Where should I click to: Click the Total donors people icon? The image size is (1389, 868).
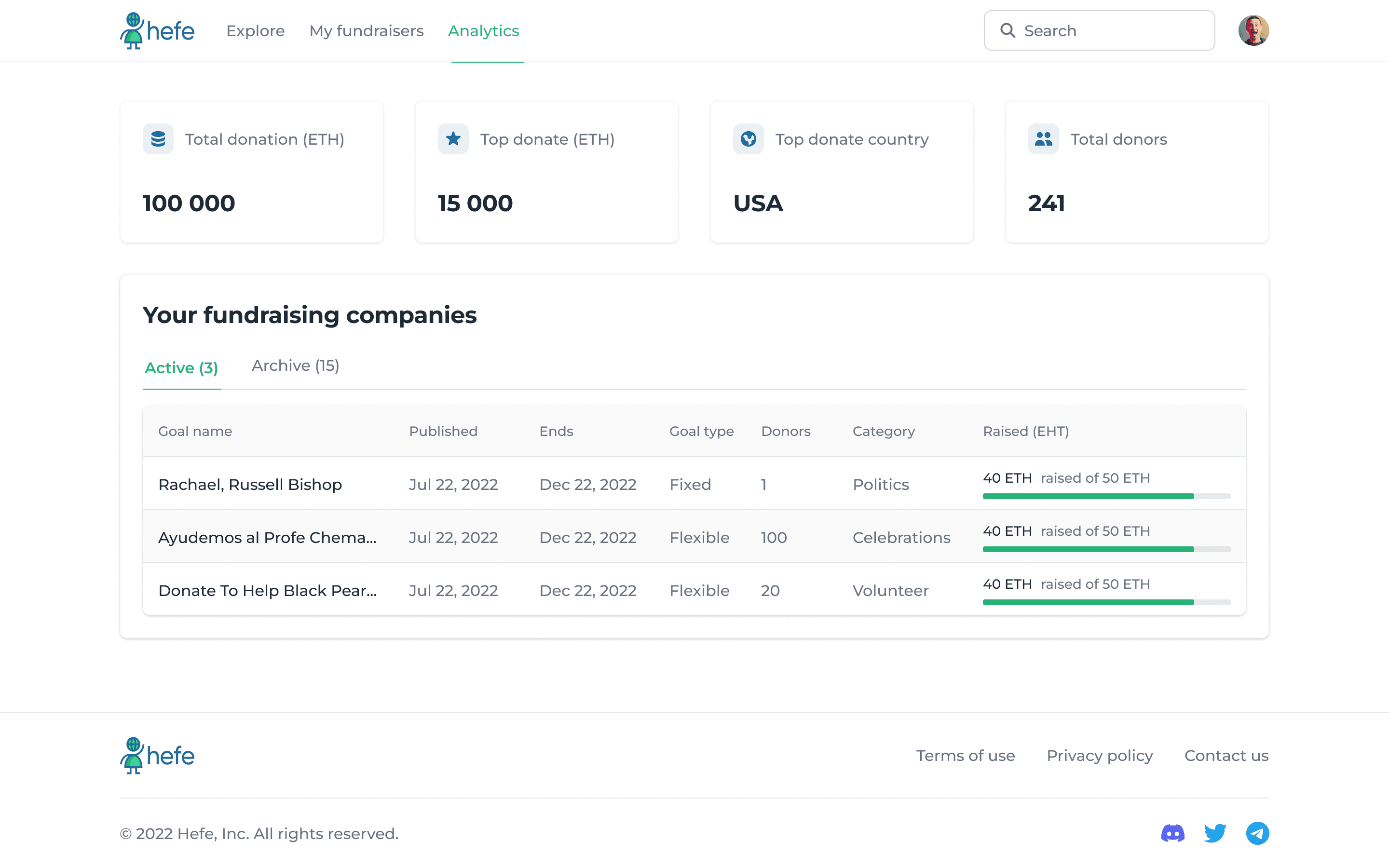(1044, 139)
